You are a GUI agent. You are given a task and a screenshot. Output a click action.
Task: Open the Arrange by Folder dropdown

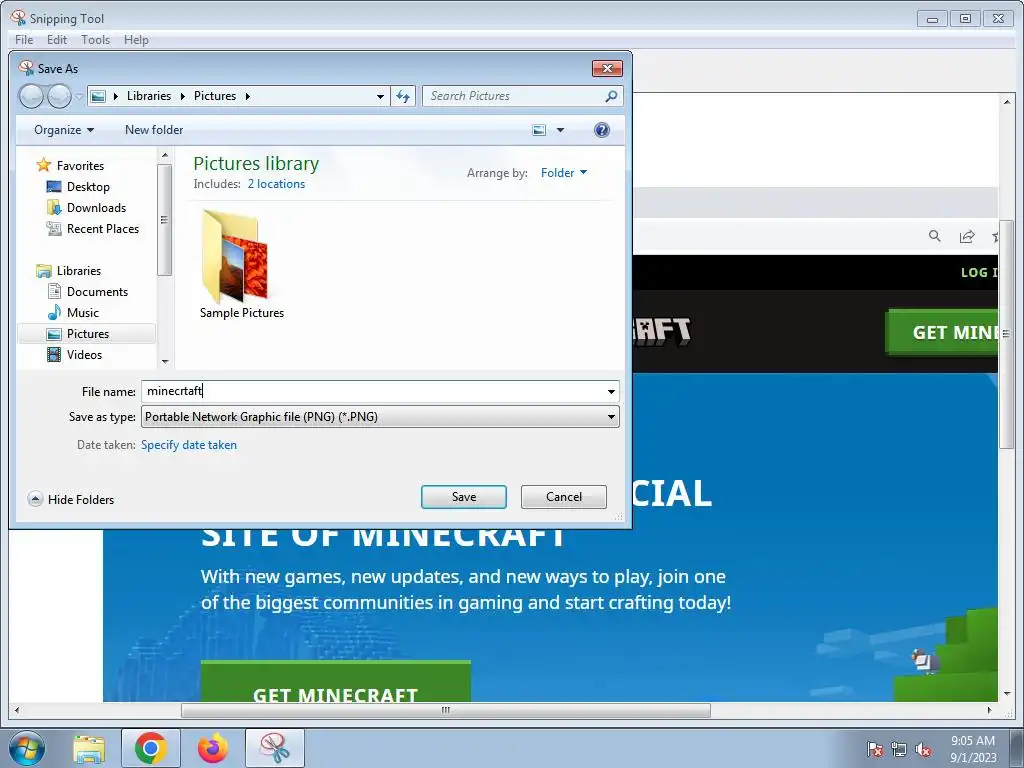[x=564, y=173]
